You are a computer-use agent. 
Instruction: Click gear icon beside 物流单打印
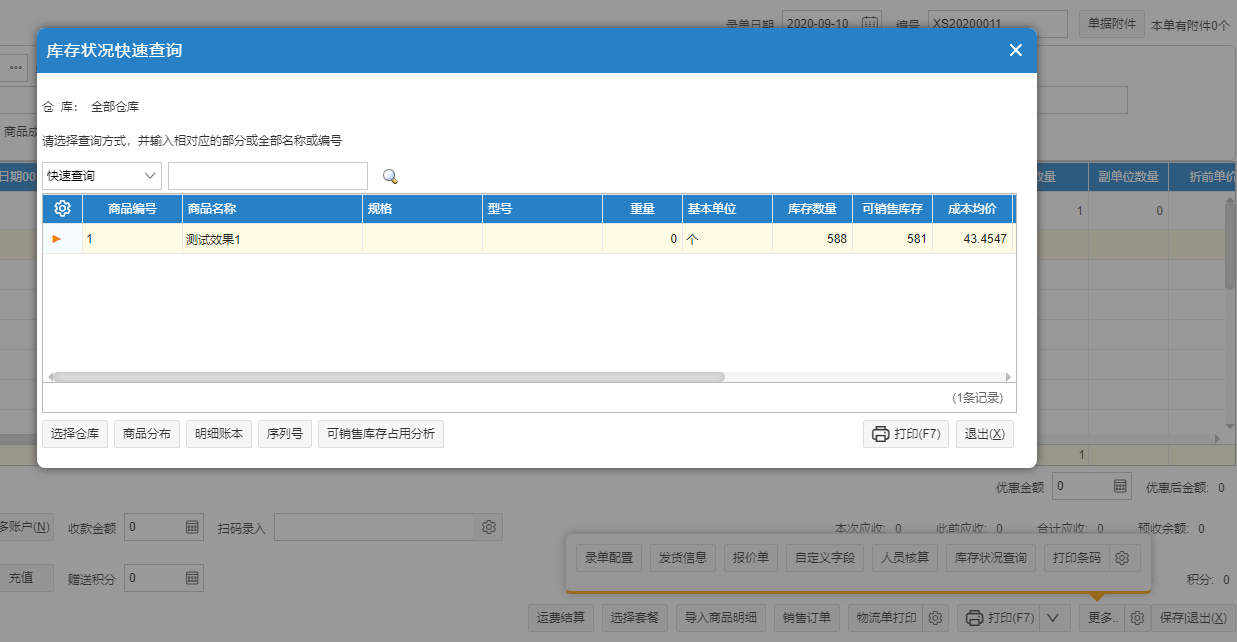click(x=936, y=618)
